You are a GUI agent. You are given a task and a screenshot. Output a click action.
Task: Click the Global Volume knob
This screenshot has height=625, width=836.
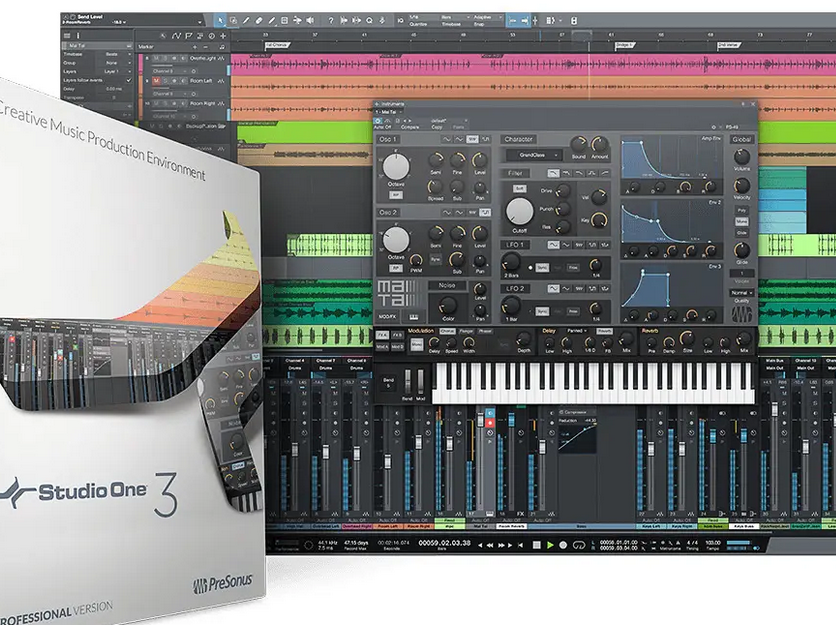pos(742,156)
